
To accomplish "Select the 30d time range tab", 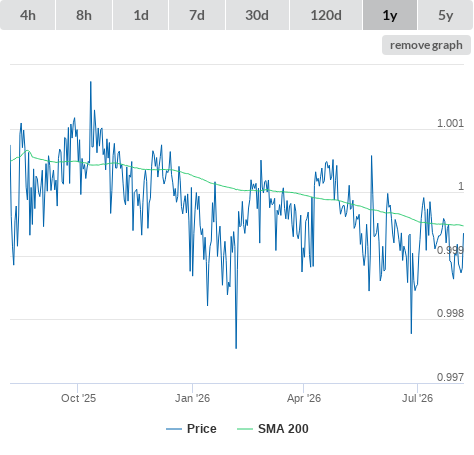I will (257, 15).
